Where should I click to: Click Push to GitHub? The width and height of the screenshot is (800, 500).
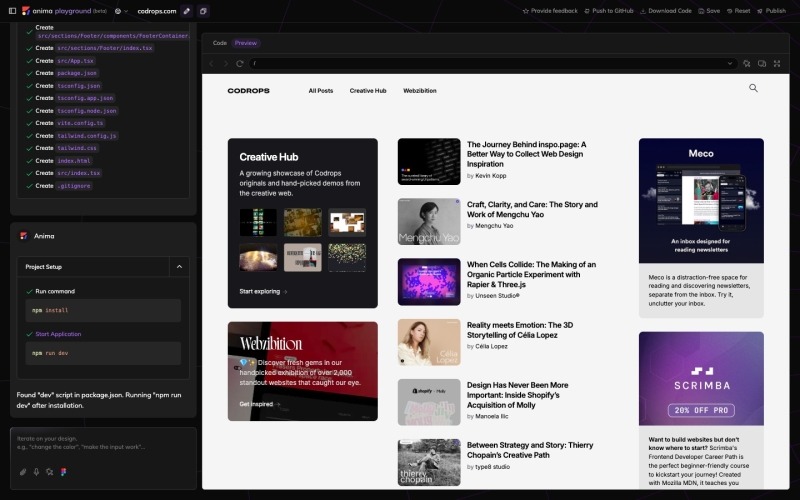click(608, 11)
